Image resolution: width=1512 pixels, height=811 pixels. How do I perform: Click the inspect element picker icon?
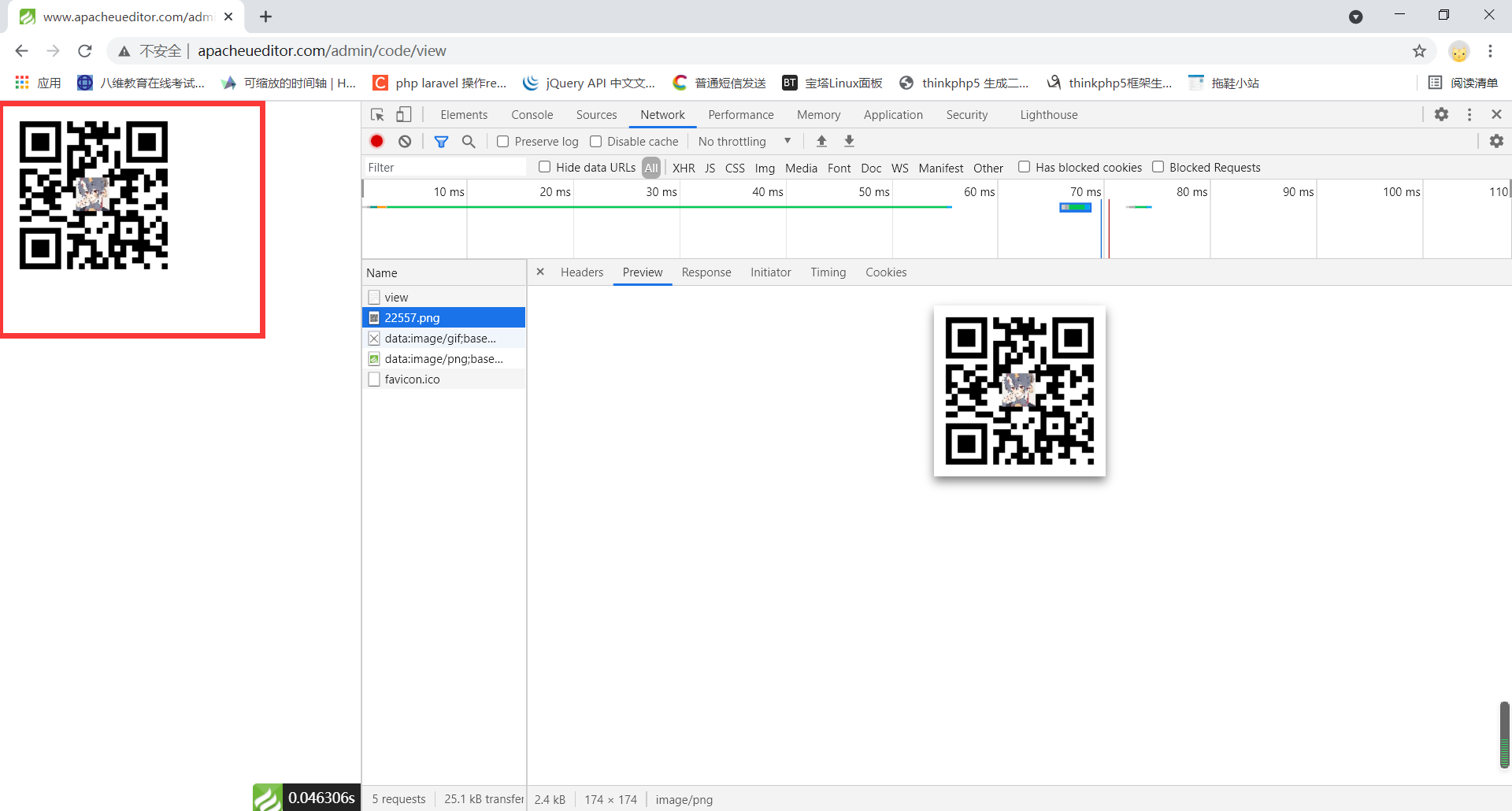click(x=377, y=115)
